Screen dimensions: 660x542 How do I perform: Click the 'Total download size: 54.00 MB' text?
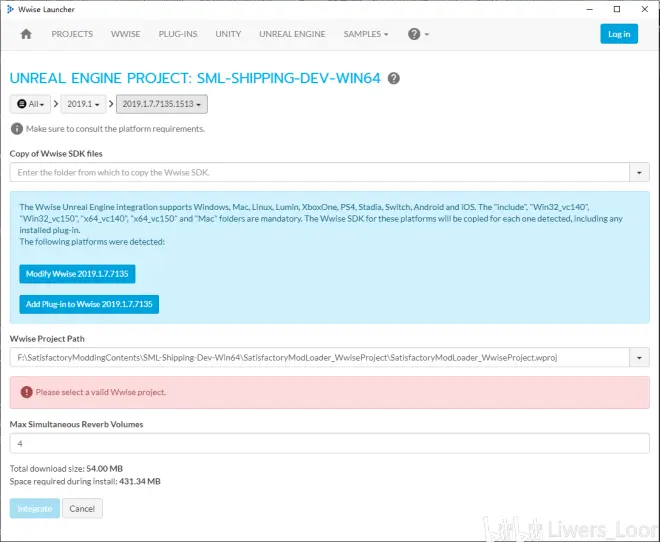[x=66, y=468]
